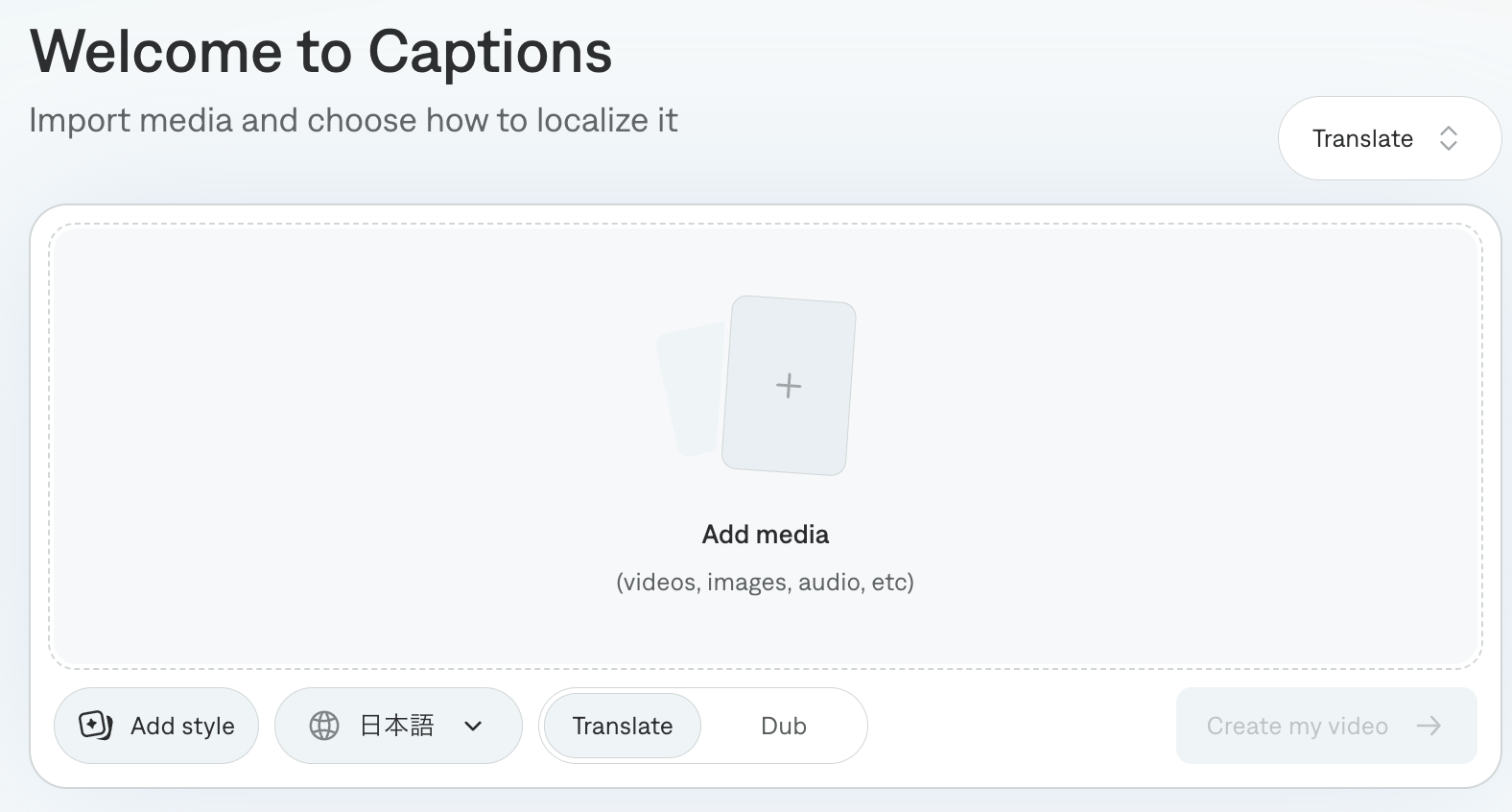This screenshot has width=1512, height=812.
Task: Click the plus icon on the media card
Action: coord(789,386)
